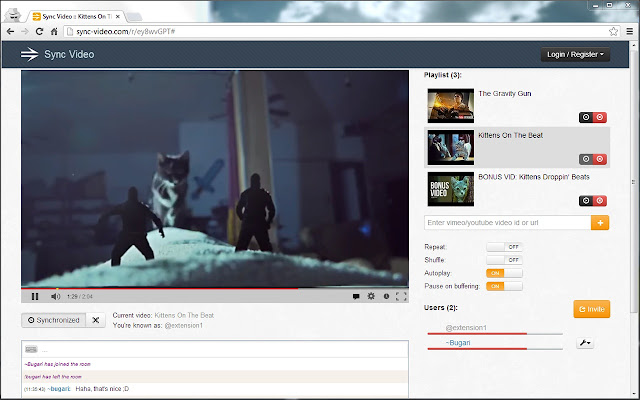Play The Gravity Gun via black button
This screenshot has height=400, width=640.
(586, 117)
